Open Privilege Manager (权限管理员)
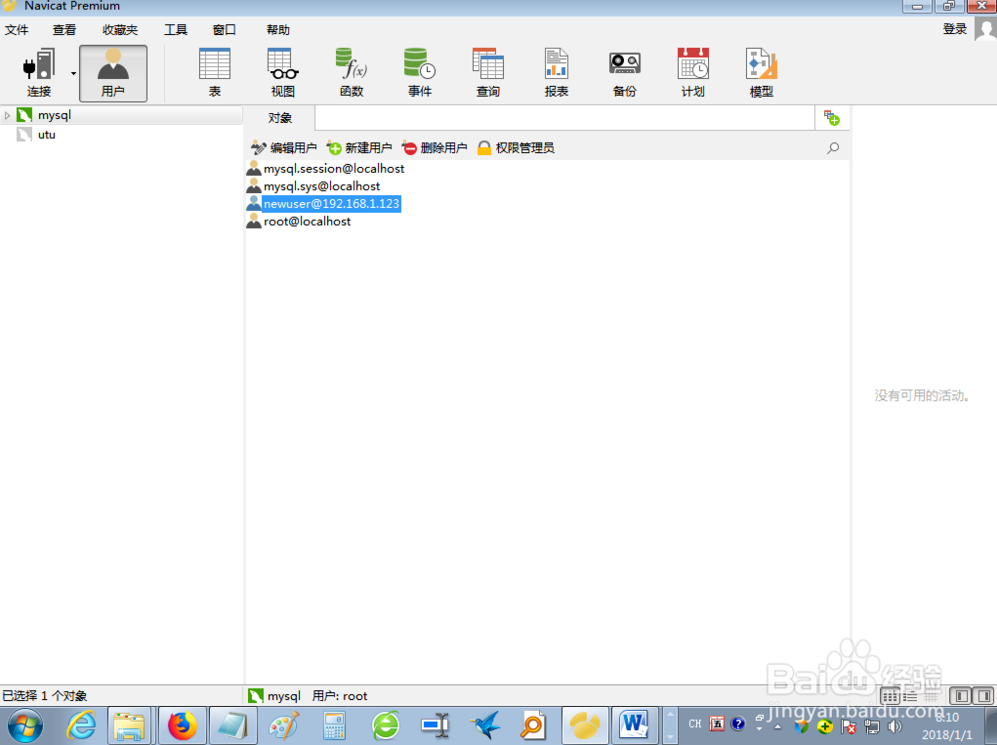The width and height of the screenshot is (997, 745). (516, 148)
